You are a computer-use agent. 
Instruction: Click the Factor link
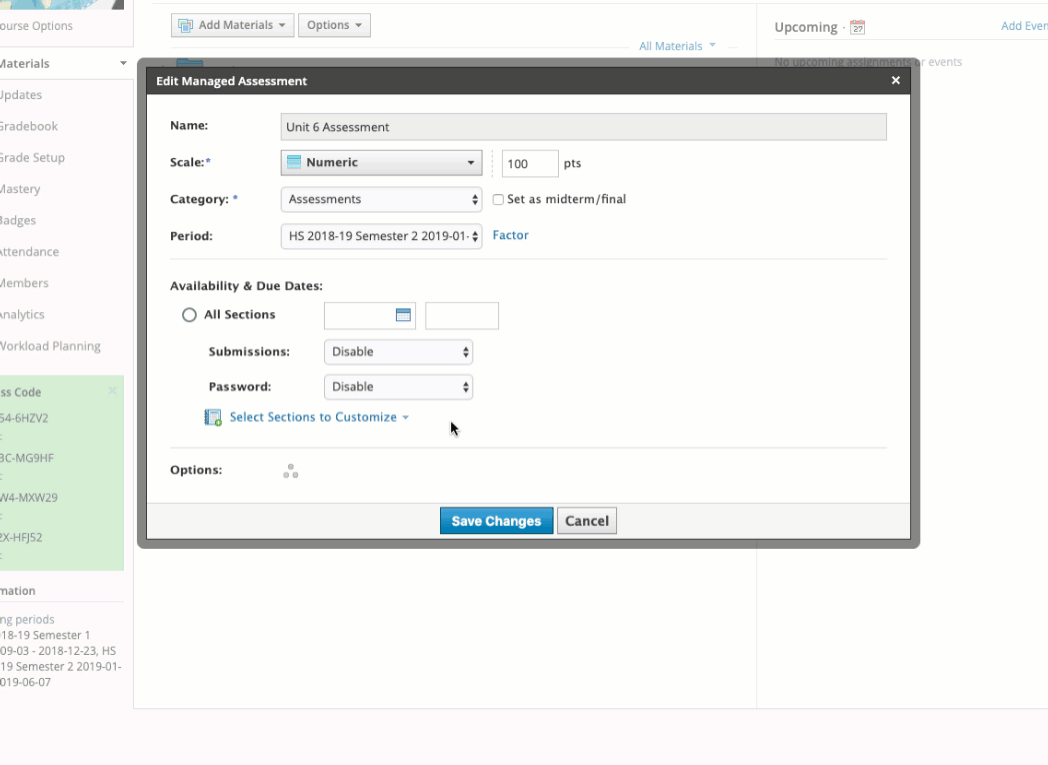pyautogui.click(x=510, y=236)
